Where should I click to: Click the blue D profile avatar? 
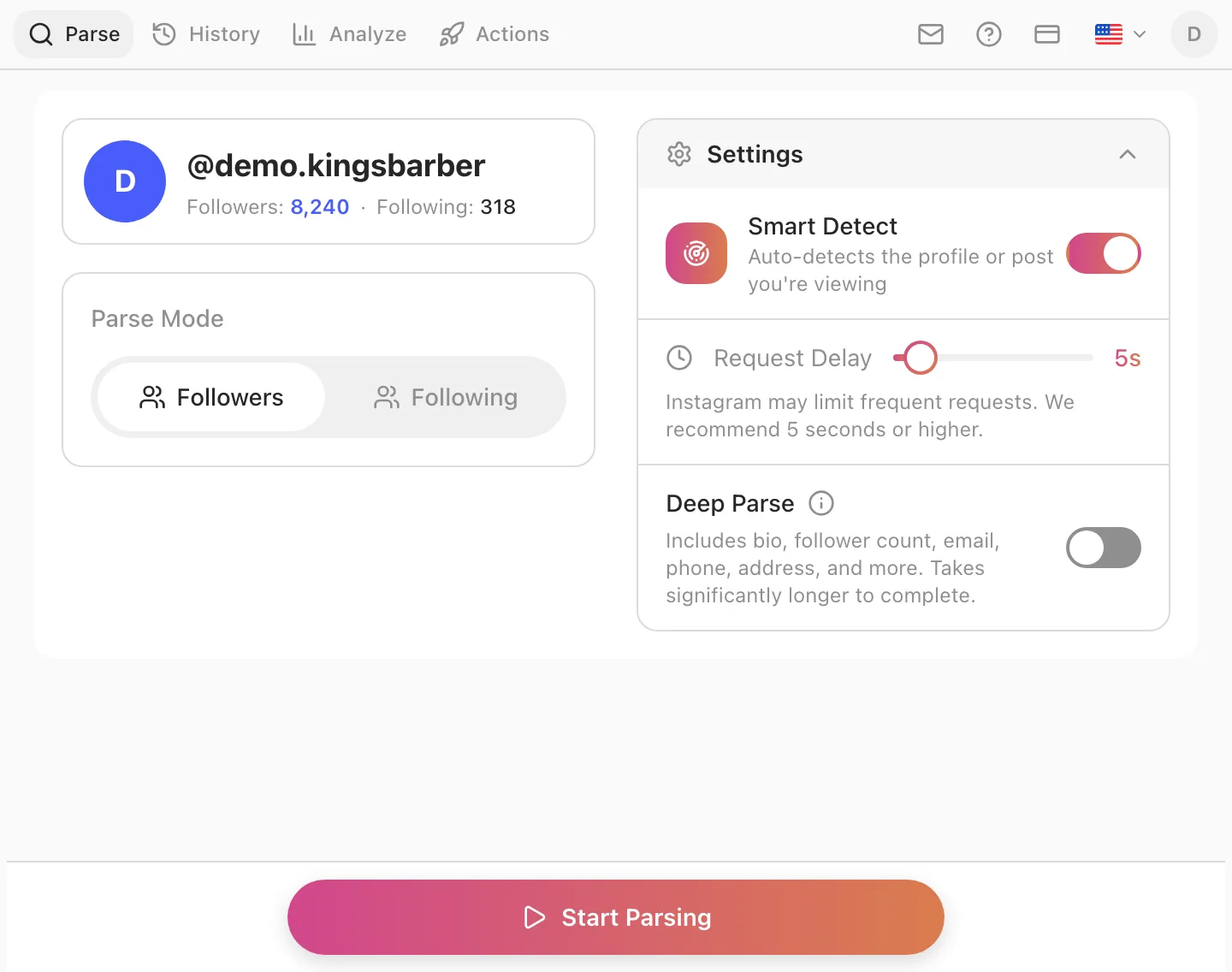click(x=125, y=181)
